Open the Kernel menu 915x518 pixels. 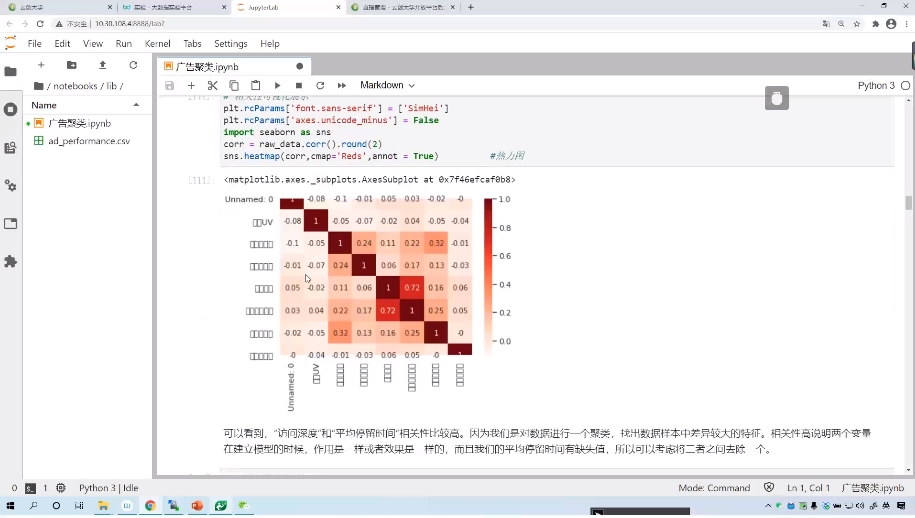point(157,44)
